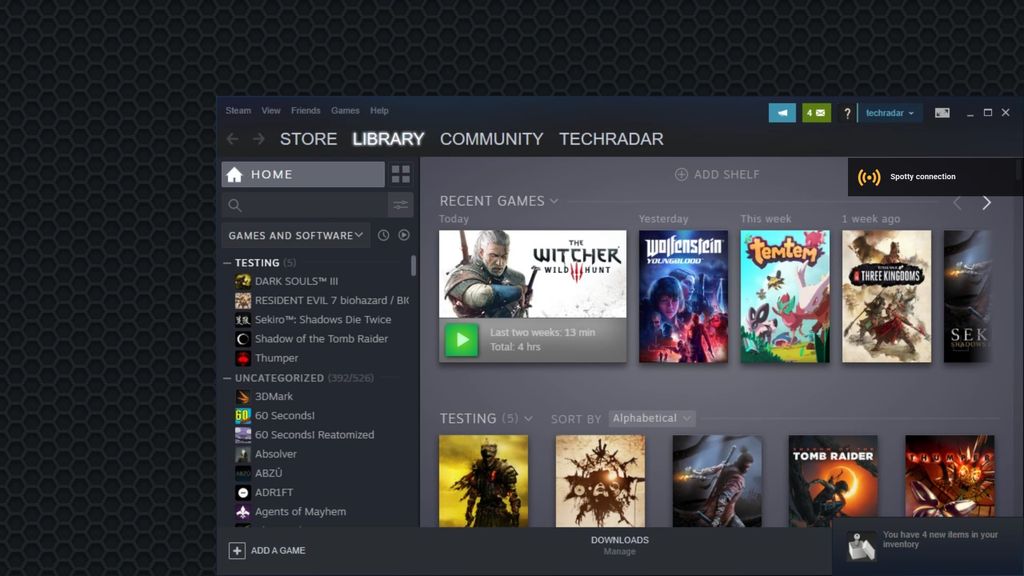Viewport: 1024px width, 576px height.
Task: Switch to the COMMUNITY tab
Action: (x=491, y=140)
